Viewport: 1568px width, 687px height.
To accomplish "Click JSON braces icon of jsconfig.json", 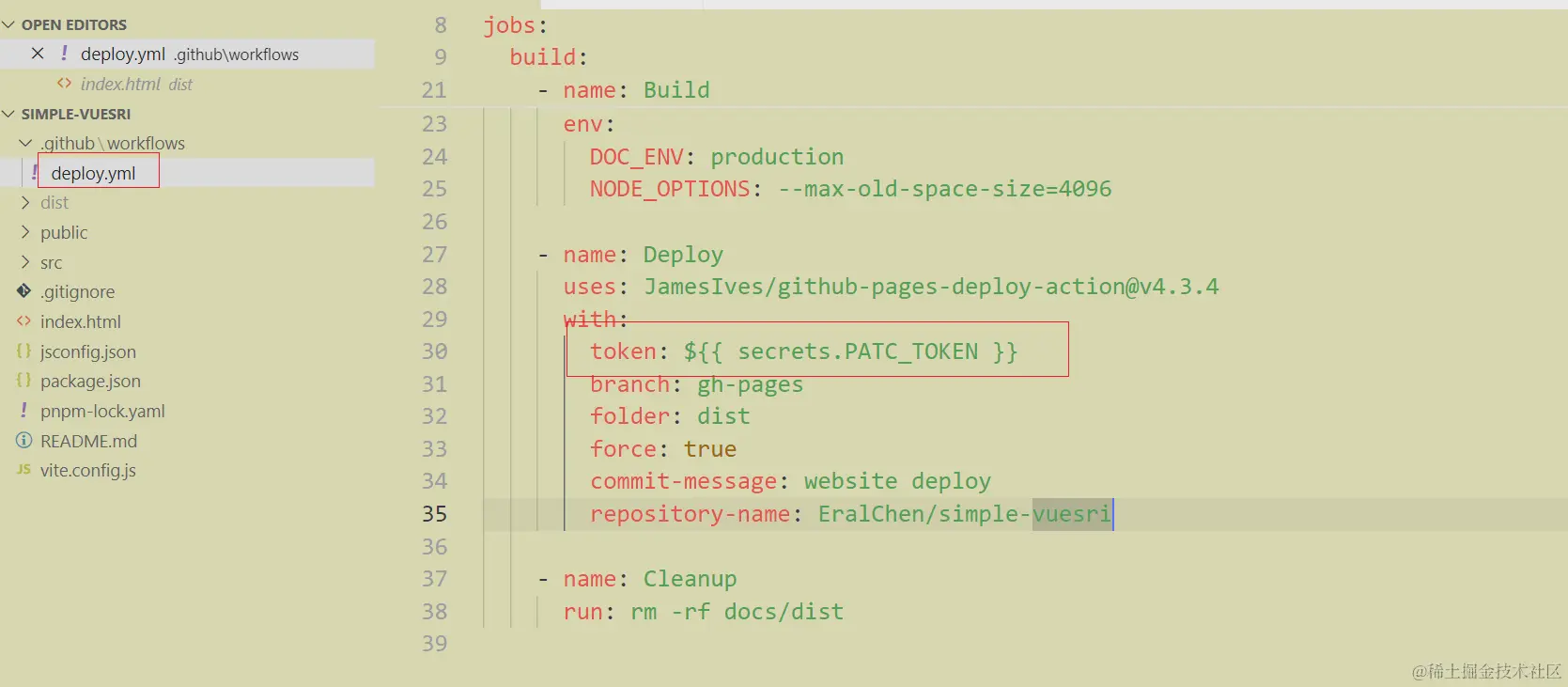I will (x=23, y=351).
